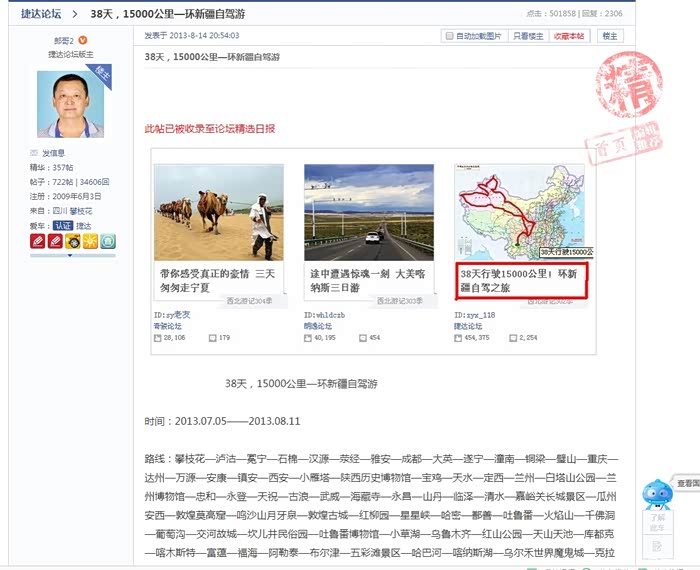Click the ID:sy老灰 author link
This screenshot has height=570, width=700.
pos(172,315)
